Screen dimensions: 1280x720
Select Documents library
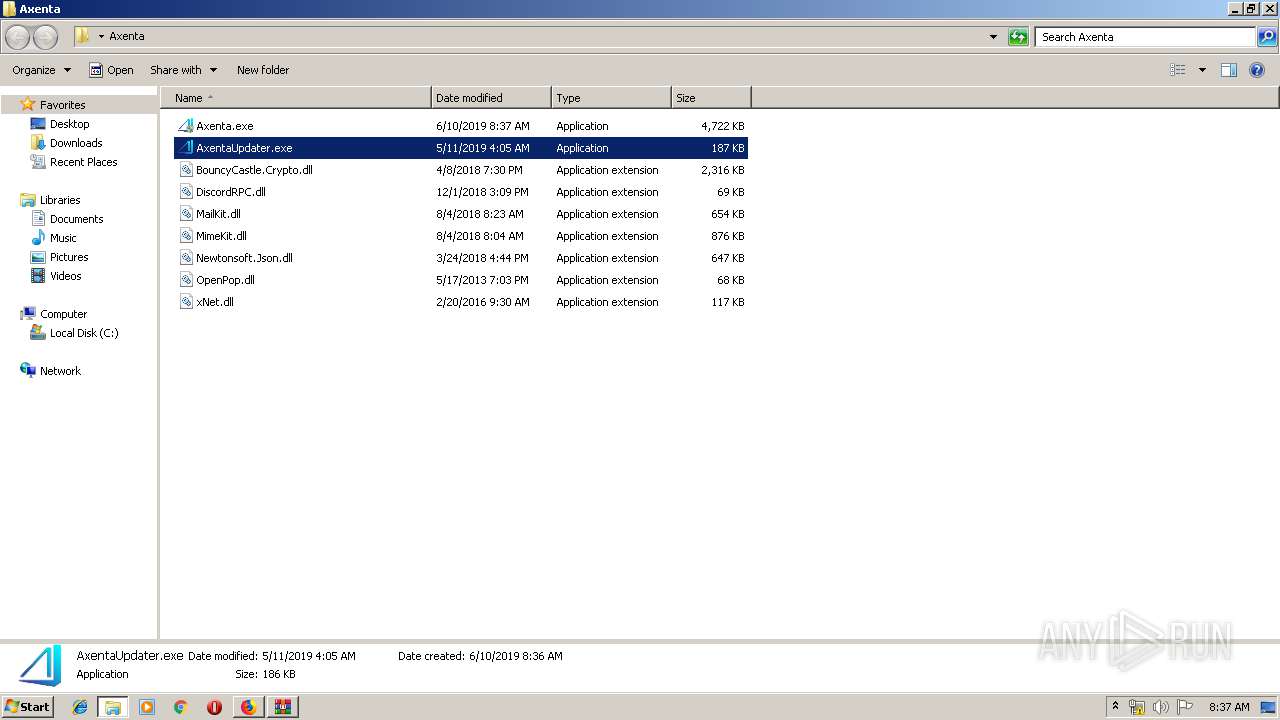pos(76,219)
